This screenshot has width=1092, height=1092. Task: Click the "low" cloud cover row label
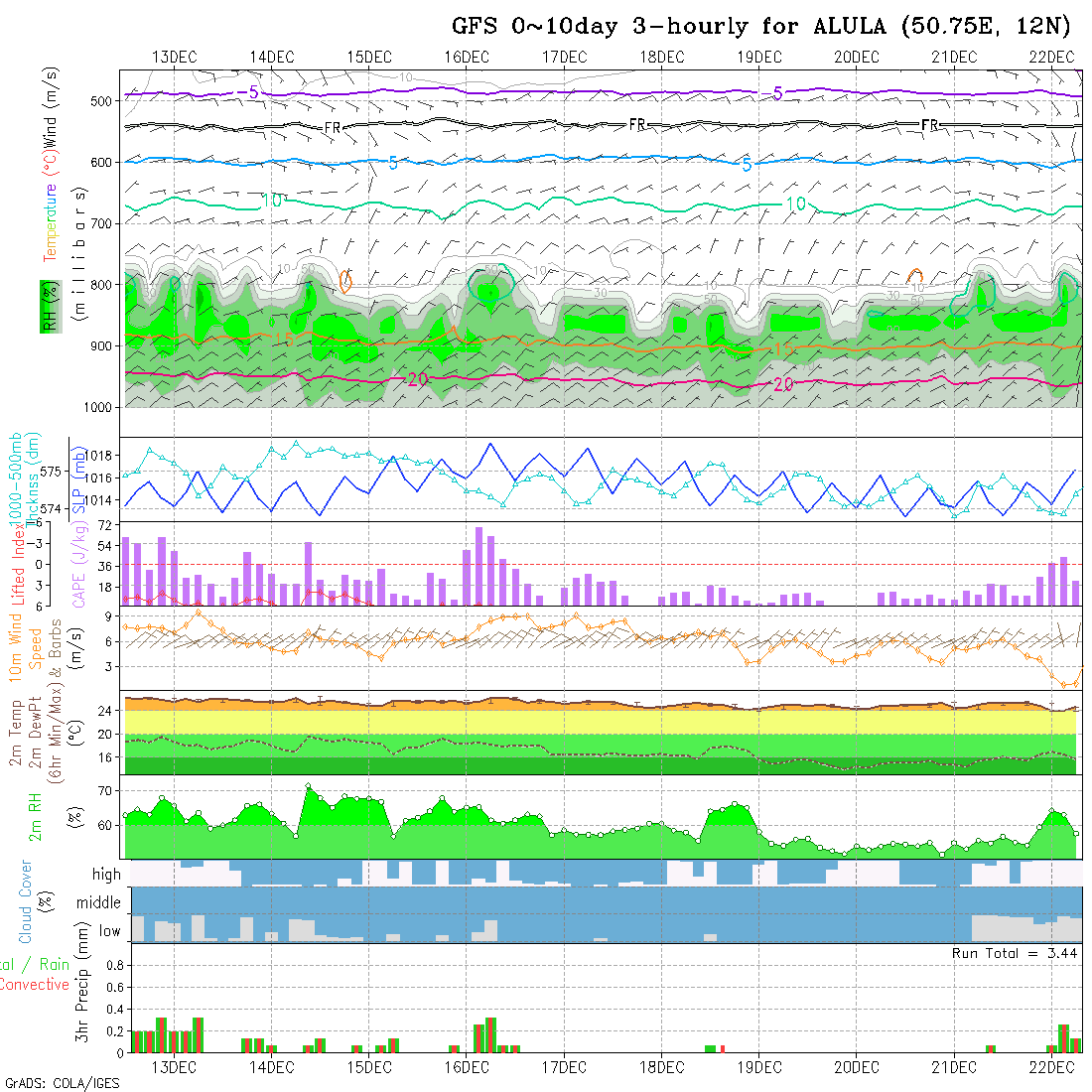point(109,931)
